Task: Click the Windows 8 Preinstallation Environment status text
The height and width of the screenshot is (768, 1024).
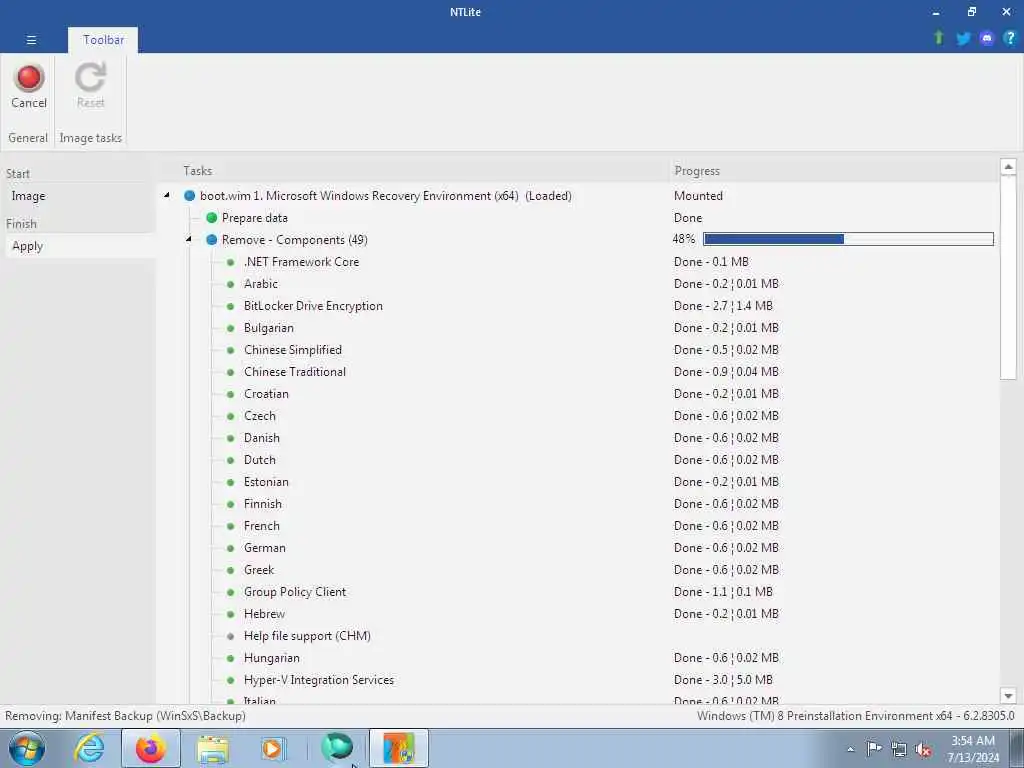Action: [x=856, y=716]
